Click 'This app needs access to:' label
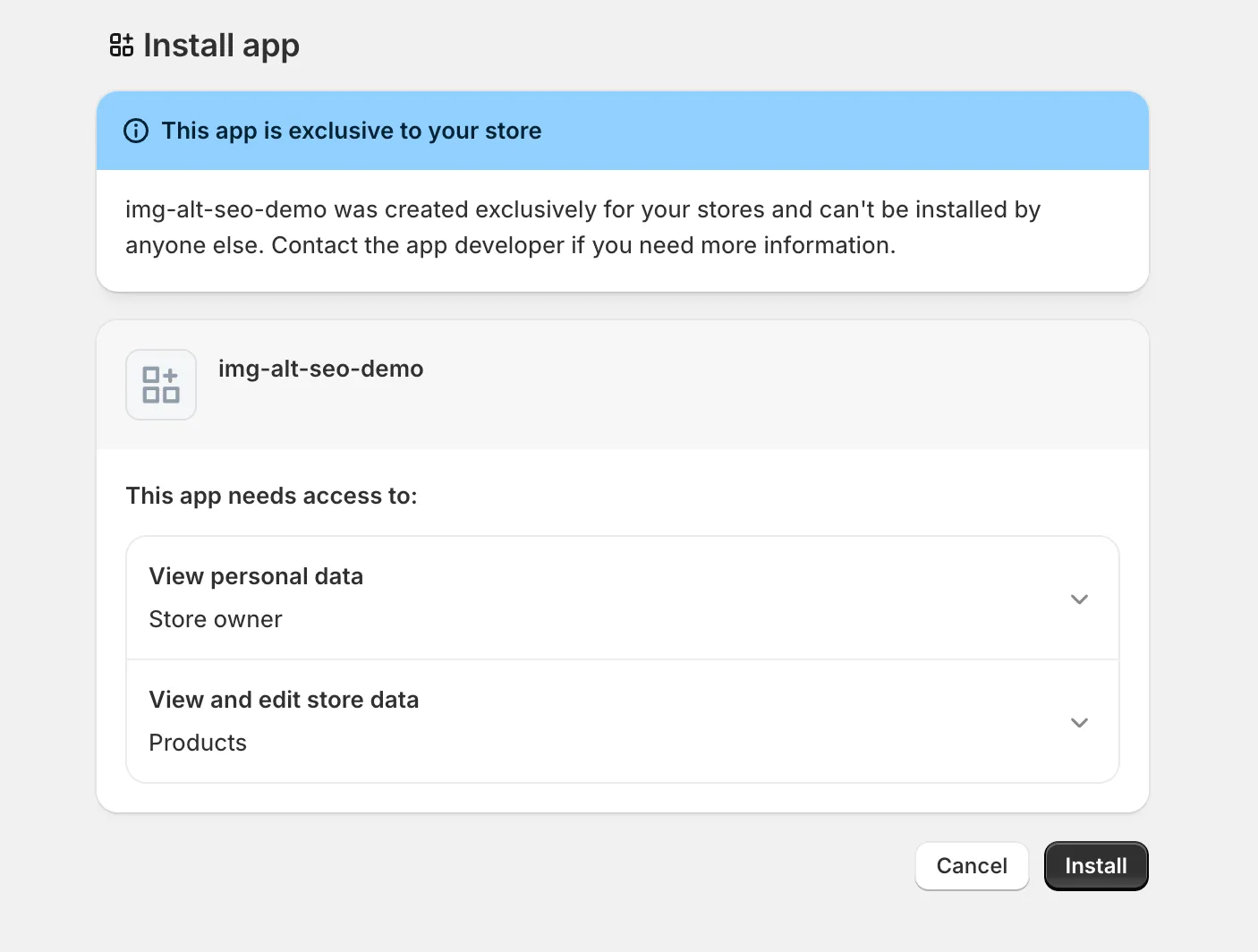1258x952 pixels. [x=271, y=496]
